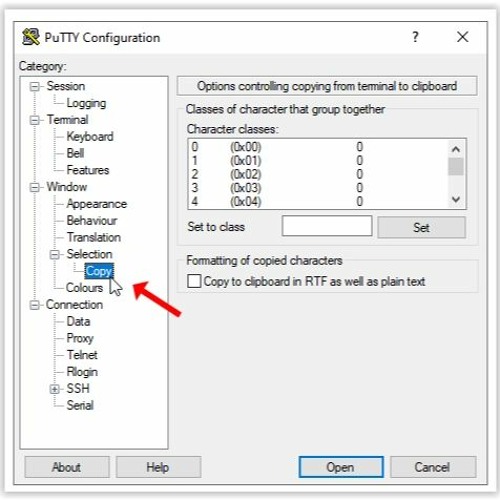Click the character classes scrollbar thumb
The height and width of the screenshot is (500, 500).
pyautogui.click(x=456, y=166)
